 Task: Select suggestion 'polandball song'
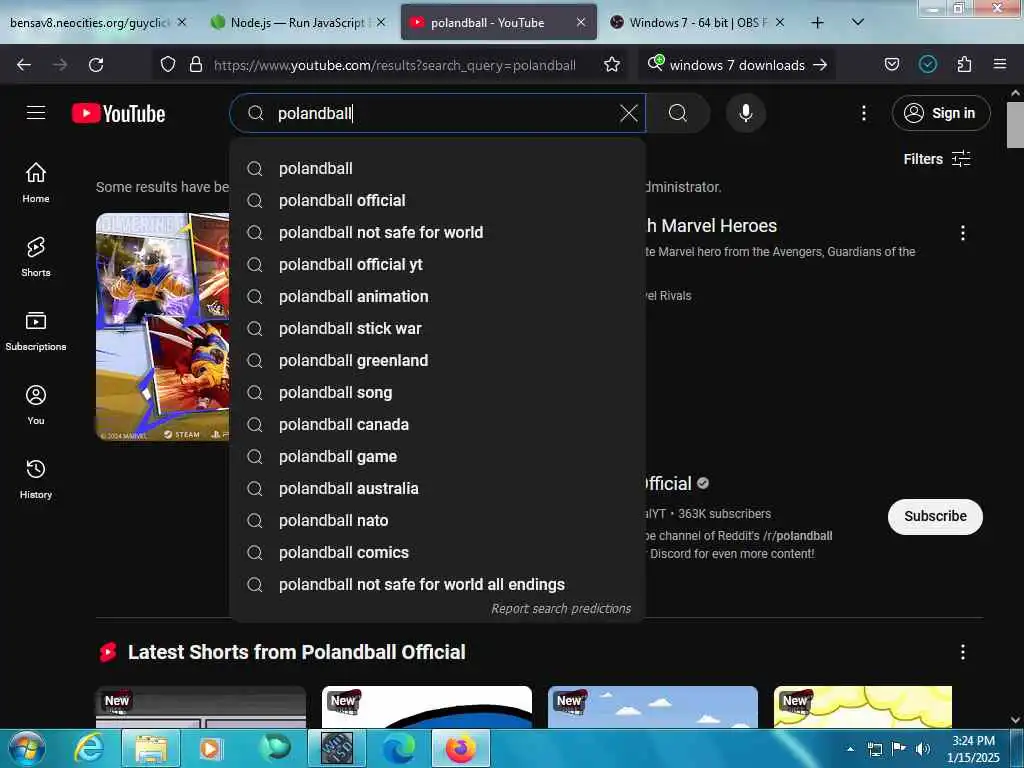click(x=438, y=392)
